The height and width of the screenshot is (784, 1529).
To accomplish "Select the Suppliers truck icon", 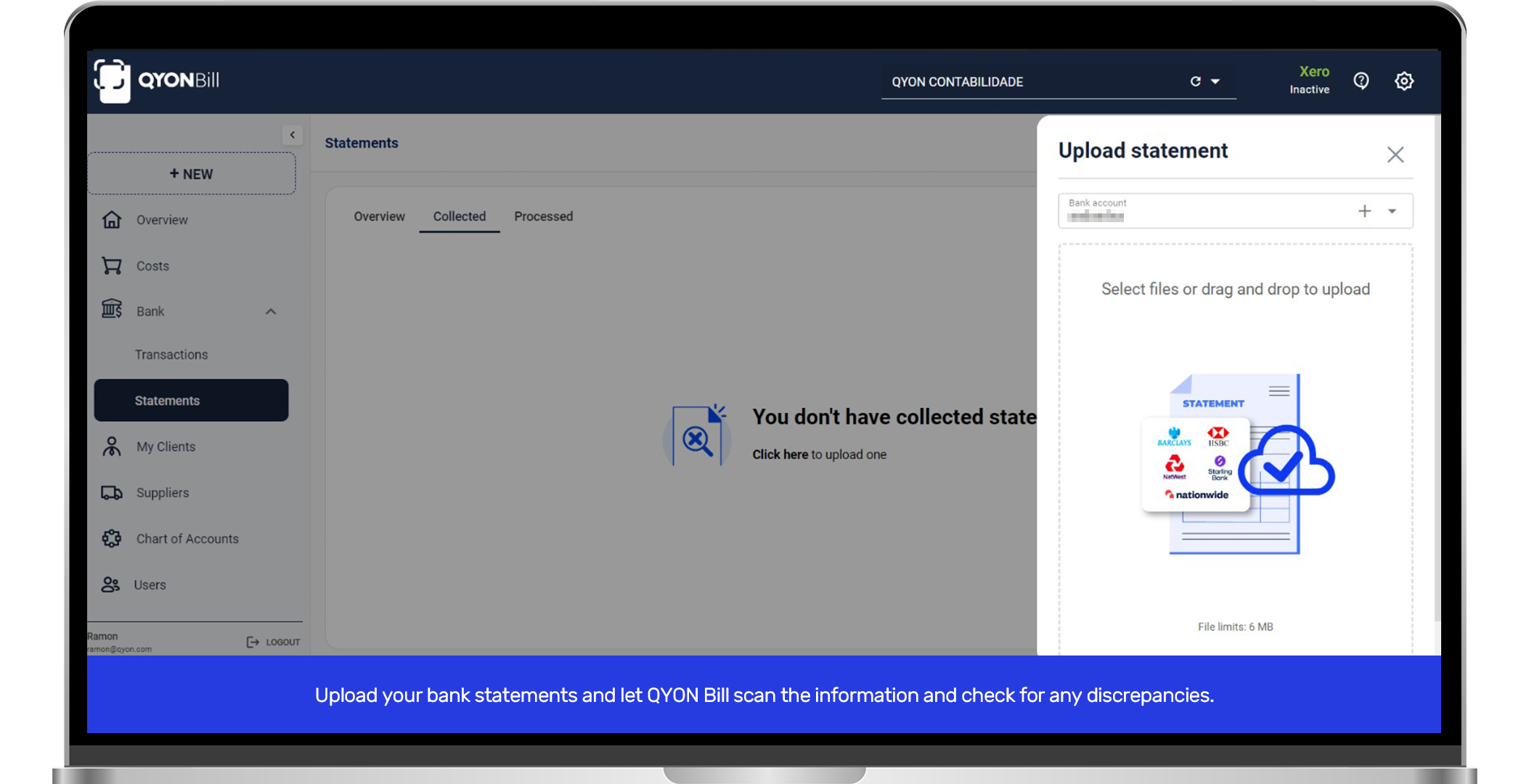I will coord(112,492).
